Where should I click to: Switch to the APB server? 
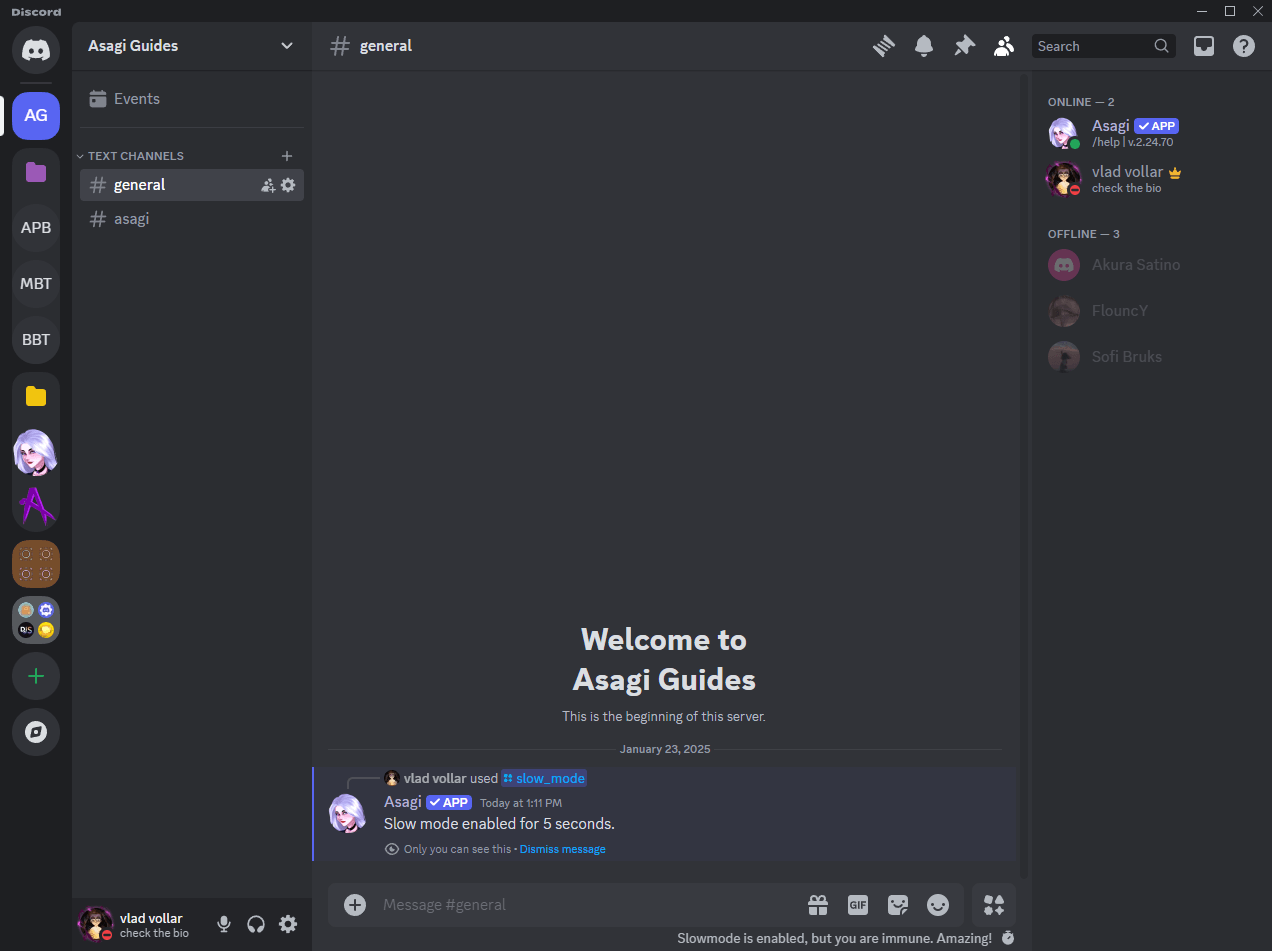tap(36, 227)
